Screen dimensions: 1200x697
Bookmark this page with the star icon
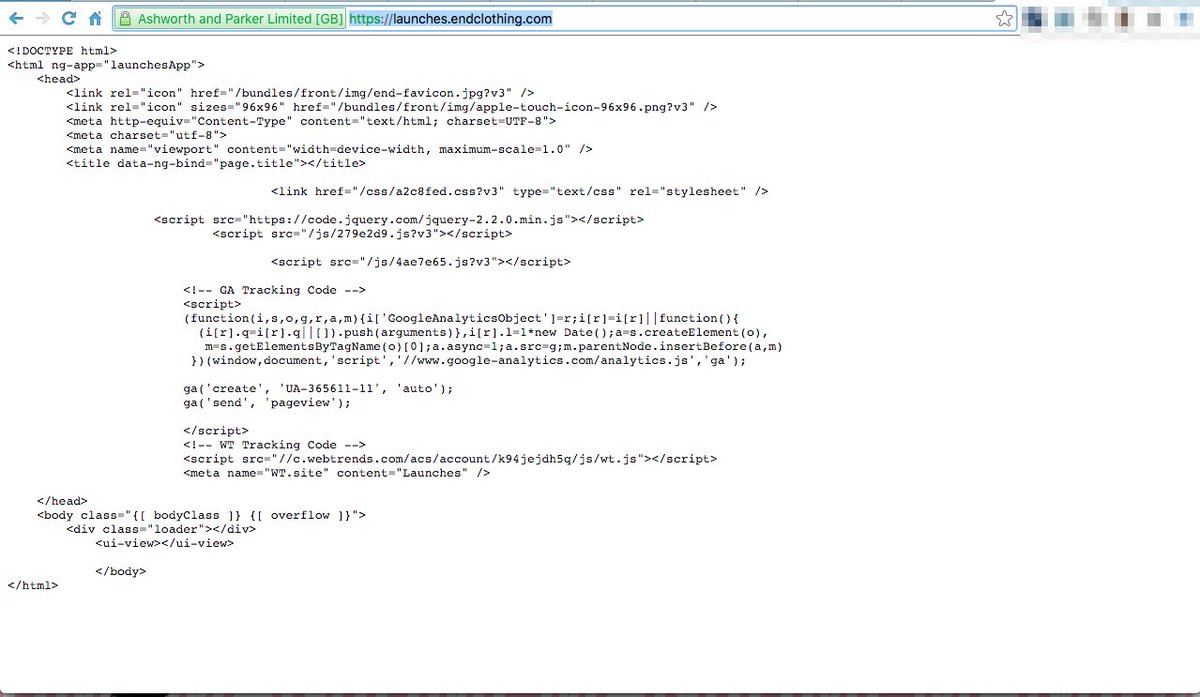click(1004, 18)
